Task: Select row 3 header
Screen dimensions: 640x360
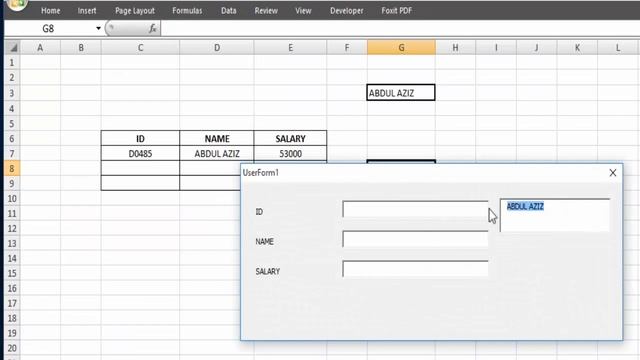Action: 12,93
